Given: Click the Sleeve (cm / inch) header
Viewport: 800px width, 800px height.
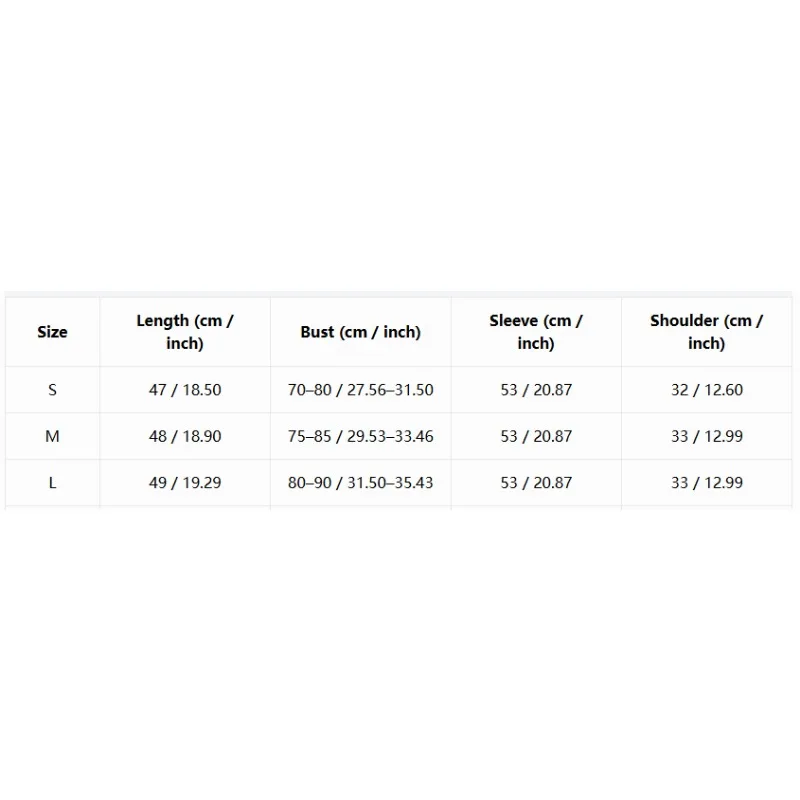Looking at the screenshot, I should (536, 332).
